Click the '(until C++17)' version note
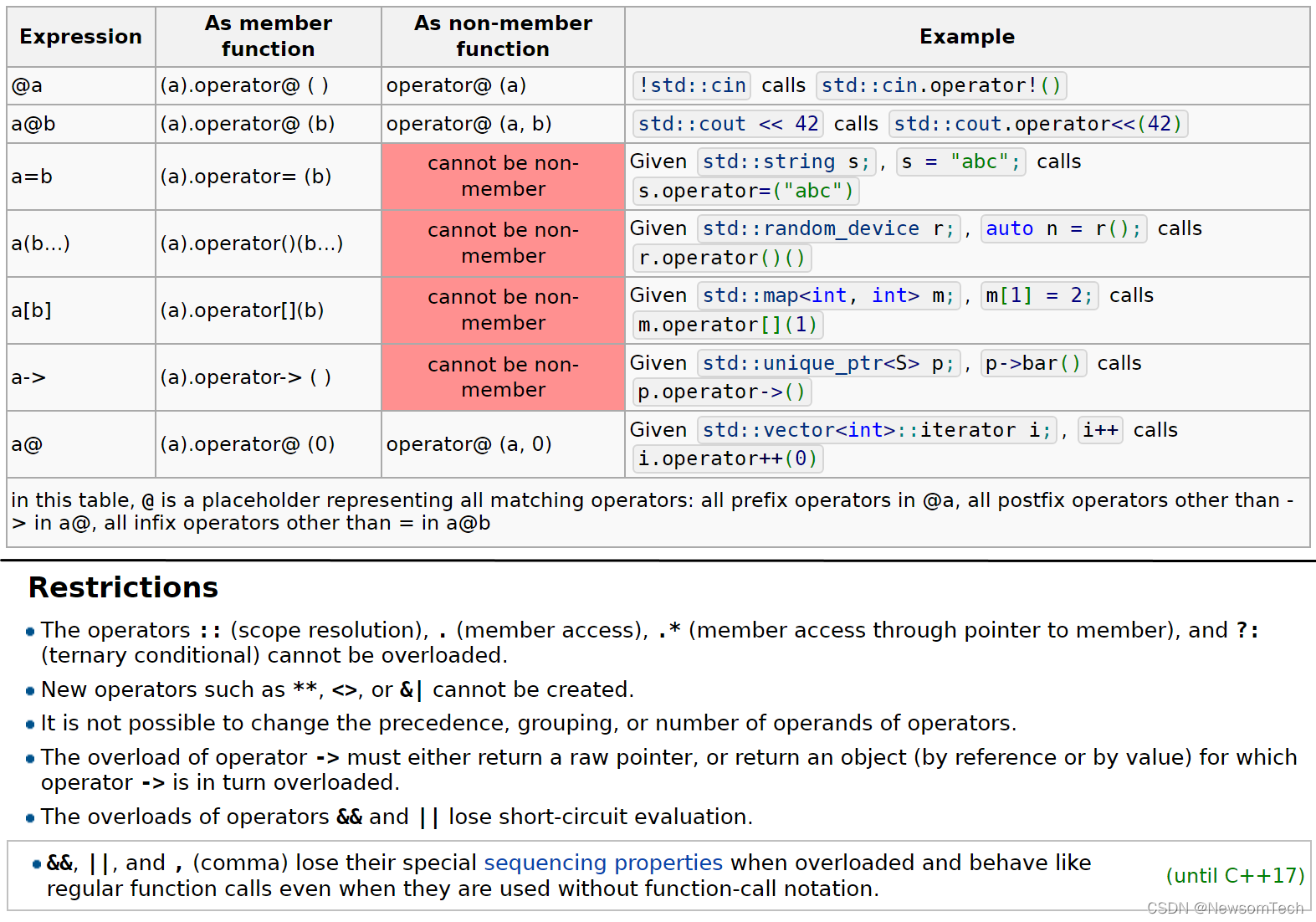1316x922 pixels. click(1236, 876)
